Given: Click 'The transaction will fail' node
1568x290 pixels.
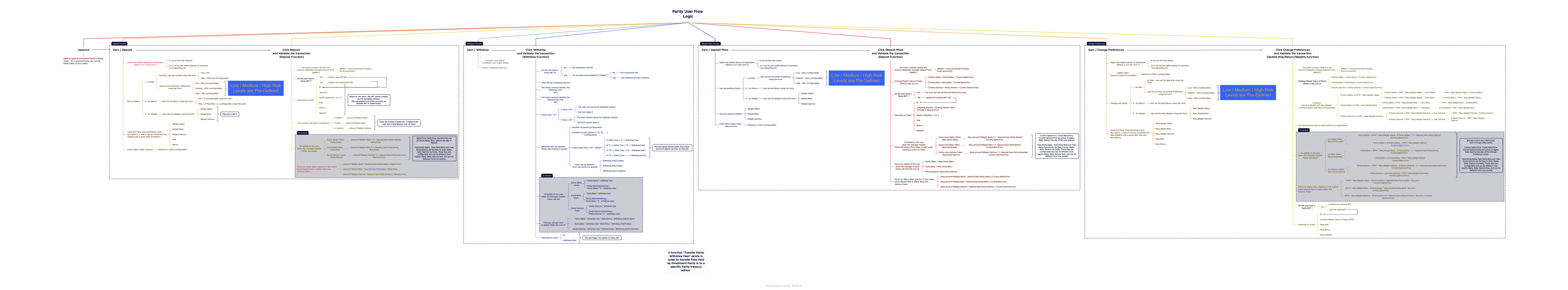Looking at the screenshot, I should pyautogui.click(x=583, y=67).
